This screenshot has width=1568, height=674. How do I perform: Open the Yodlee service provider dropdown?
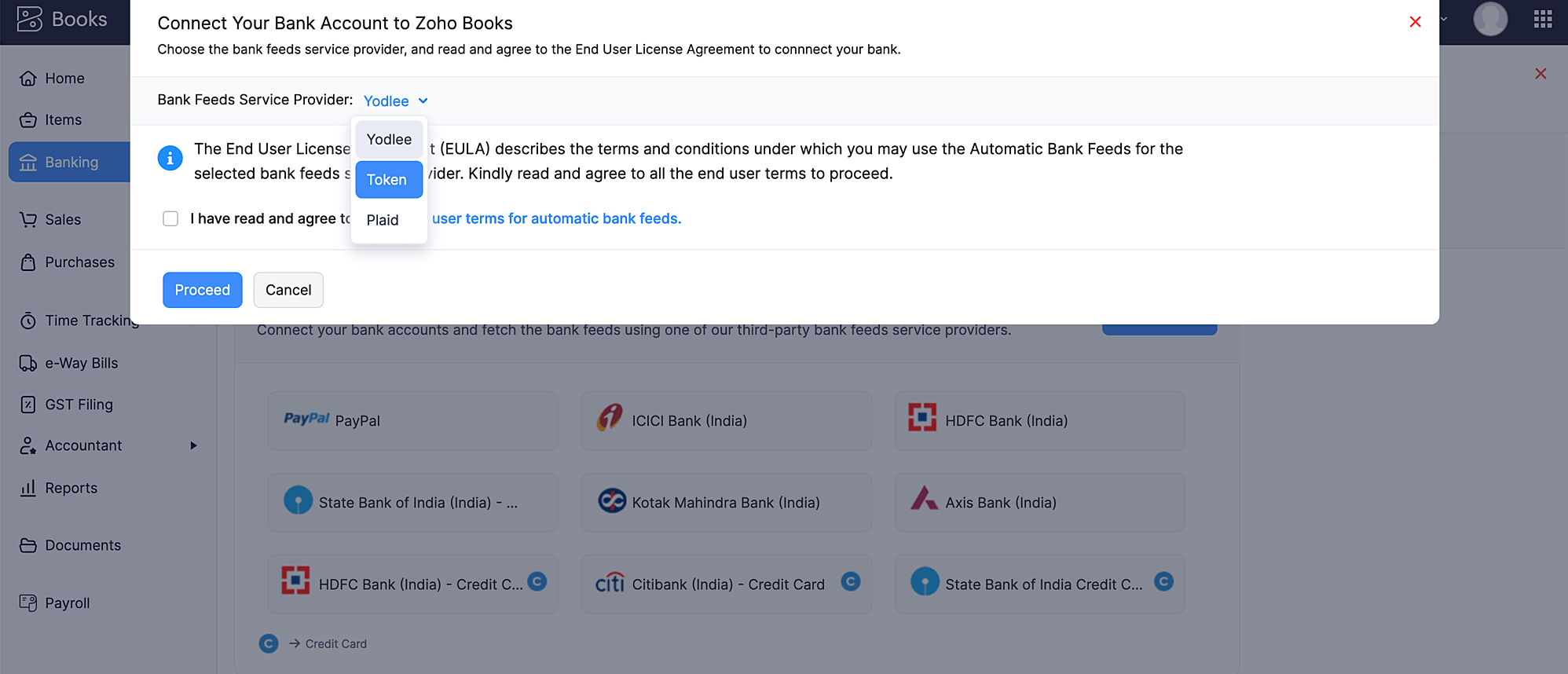pos(395,101)
